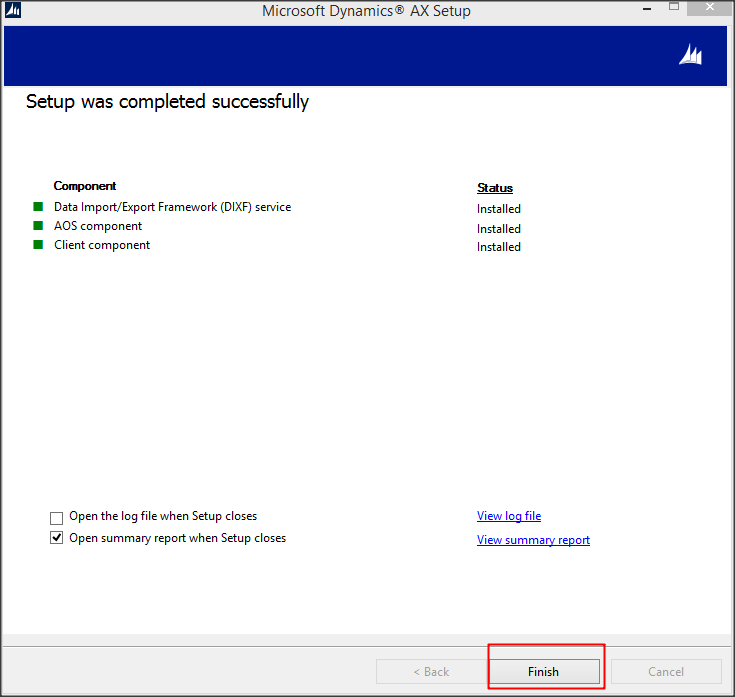Minimize the AX Setup window
Viewport: 735px width, 697px height.
pyautogui.click(x=647, y=8)
